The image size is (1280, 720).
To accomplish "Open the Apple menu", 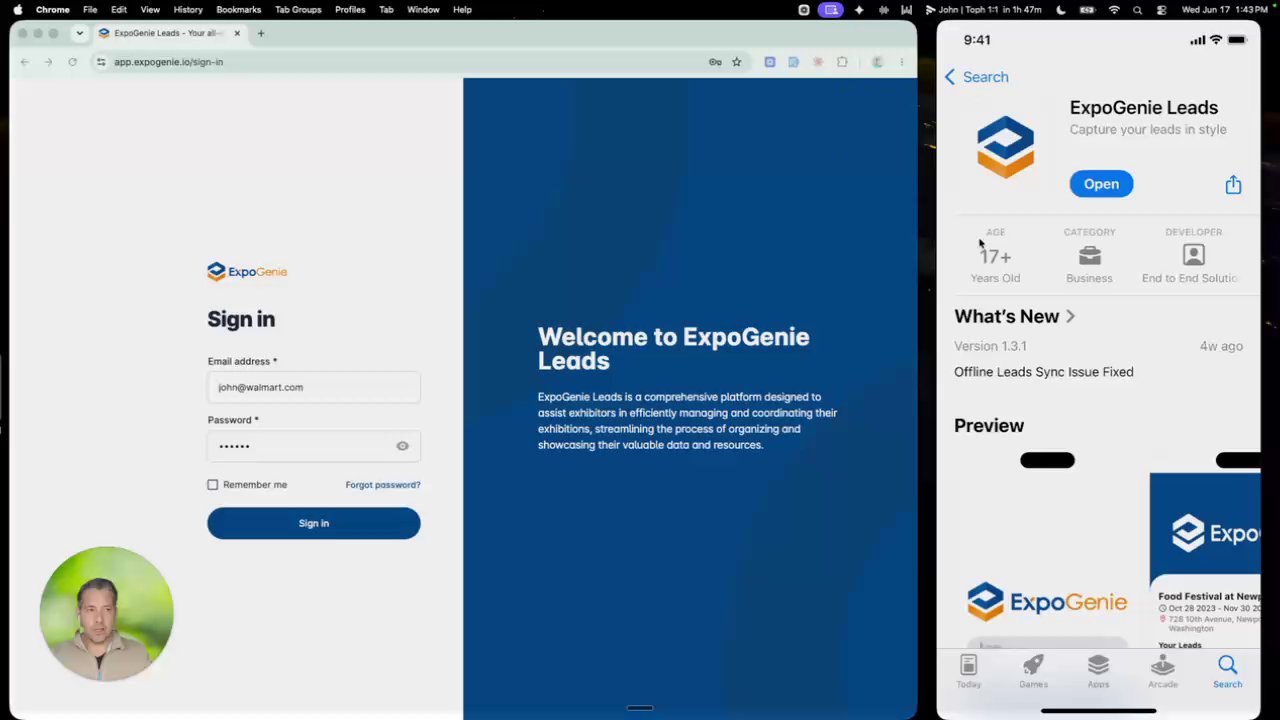I will coord(18,10).
